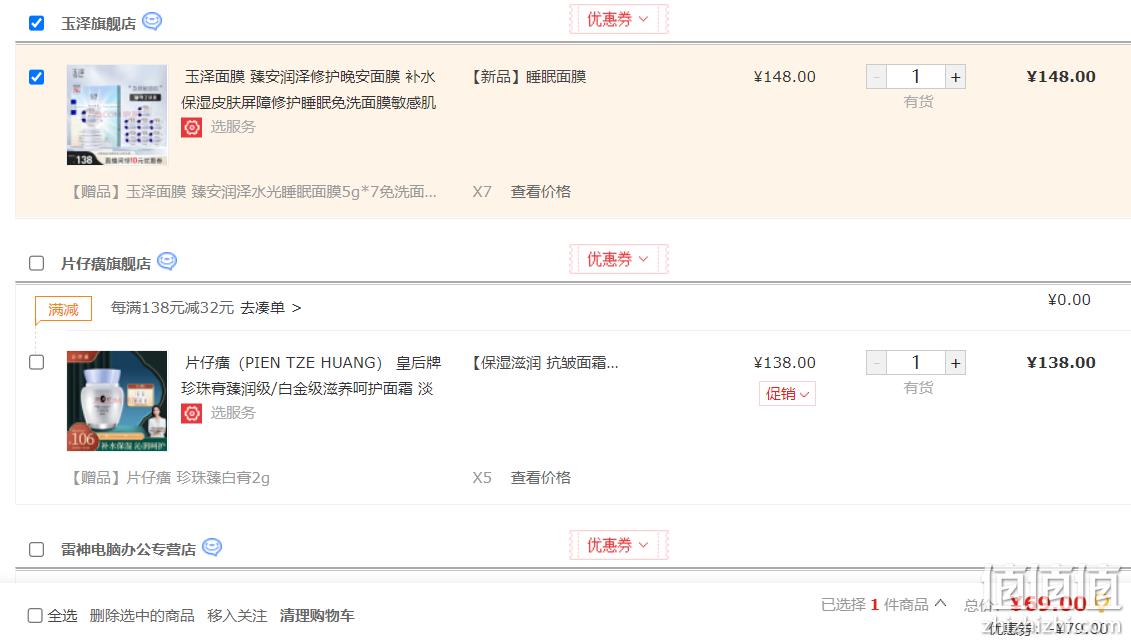The image size is (1131, 643).
Task: Click 查看价格 for 片仔癀 gift item
Action: (541, 477)
